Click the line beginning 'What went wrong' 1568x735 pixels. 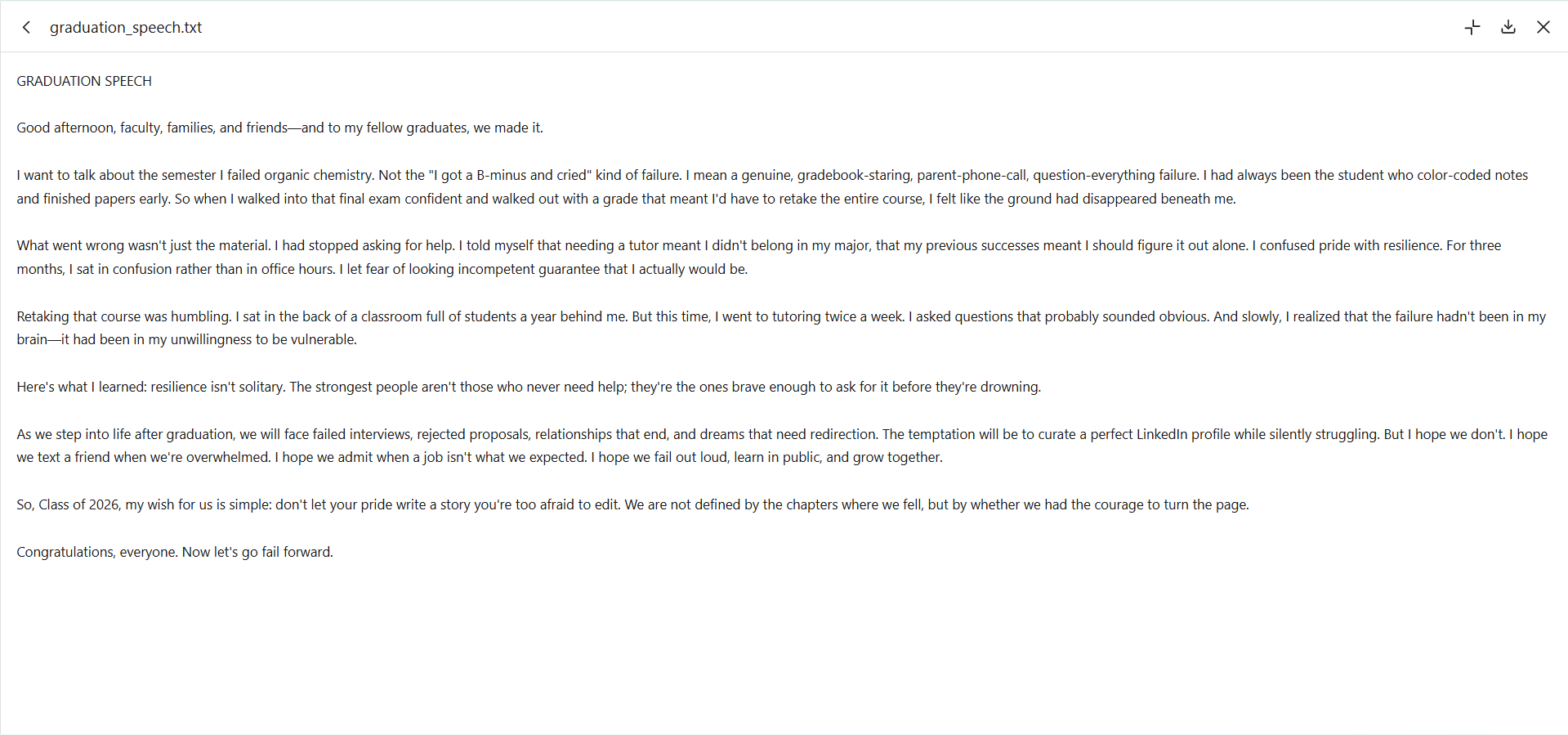click(758, 245)
